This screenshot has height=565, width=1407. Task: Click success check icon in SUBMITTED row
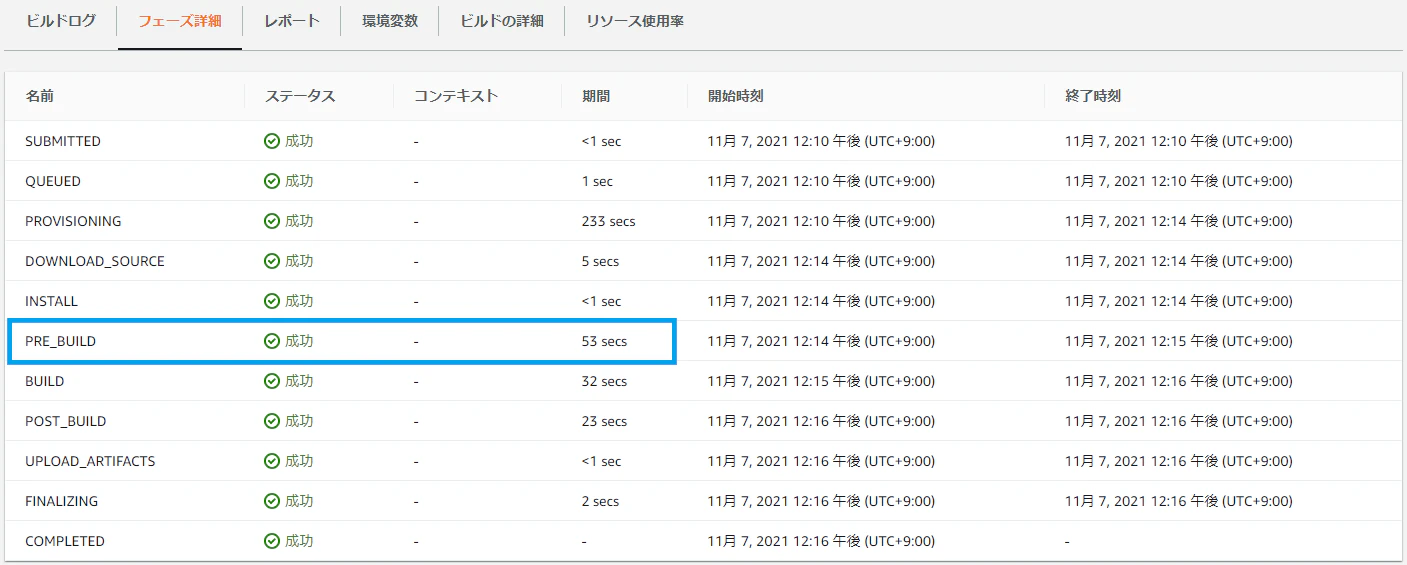click(272, 141)
